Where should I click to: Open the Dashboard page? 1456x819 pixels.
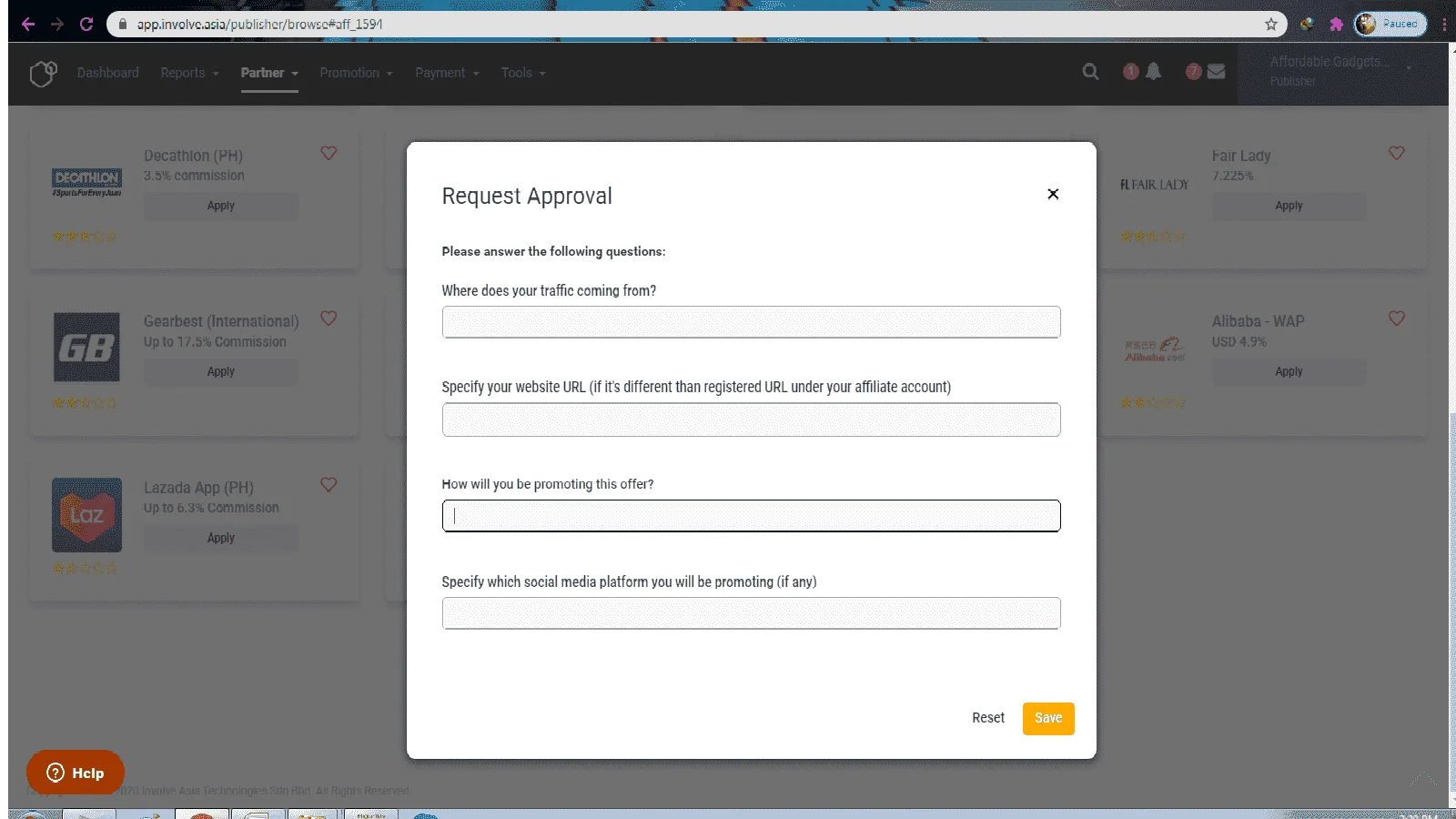[x=107, y=73]
